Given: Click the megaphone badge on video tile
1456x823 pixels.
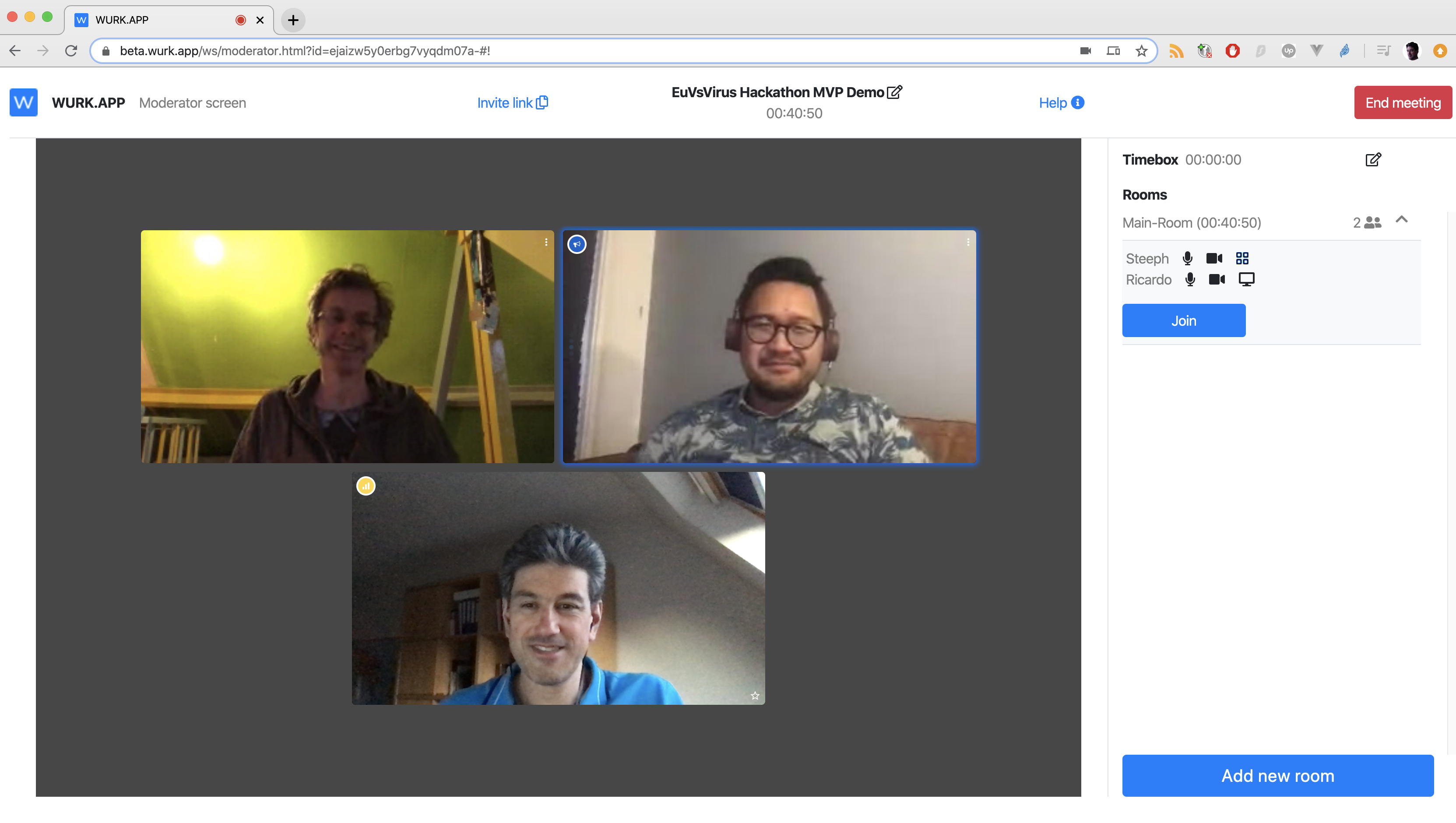Looking at the screenshot, I should coord(577,244).
